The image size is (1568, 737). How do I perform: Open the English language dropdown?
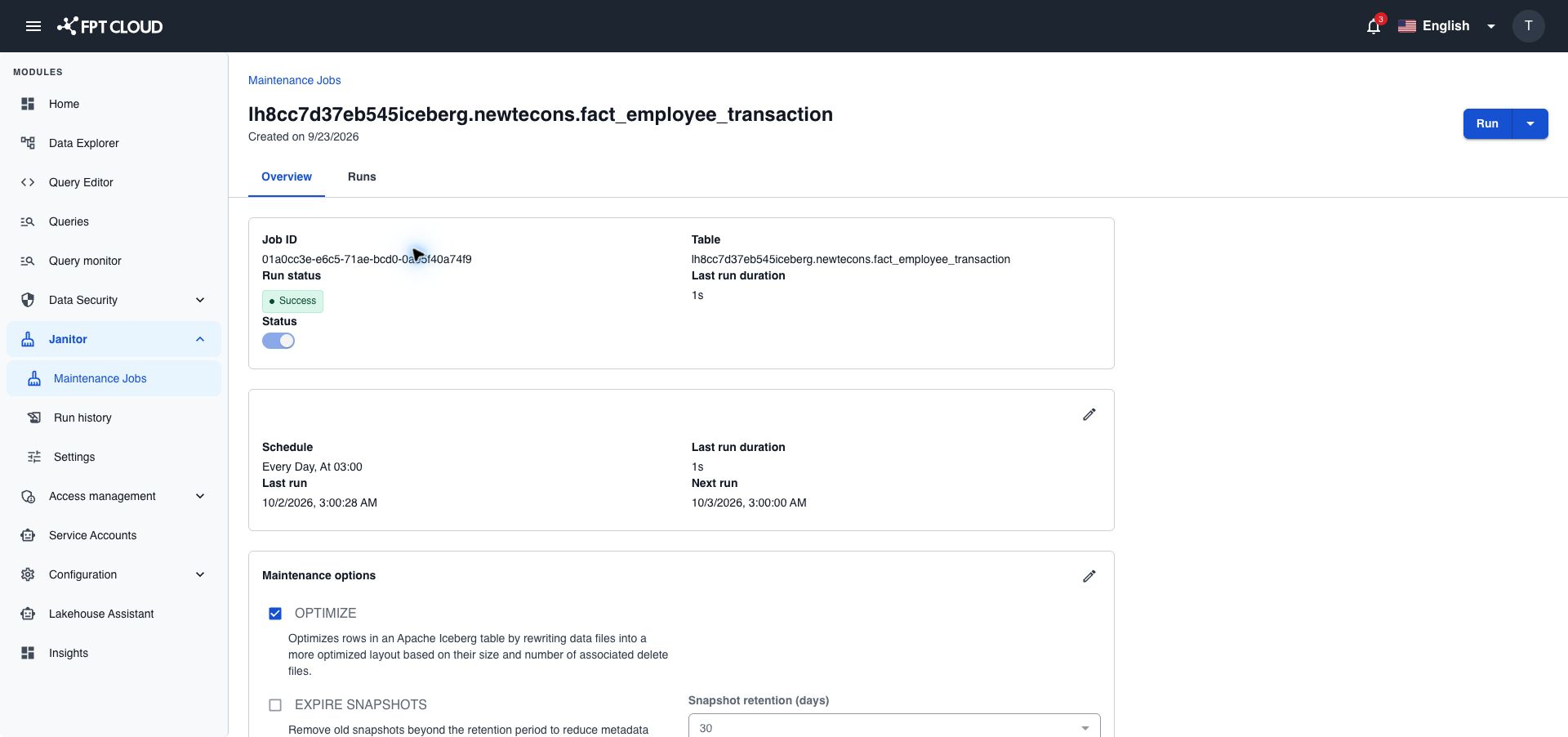[x=1446, y=26]
